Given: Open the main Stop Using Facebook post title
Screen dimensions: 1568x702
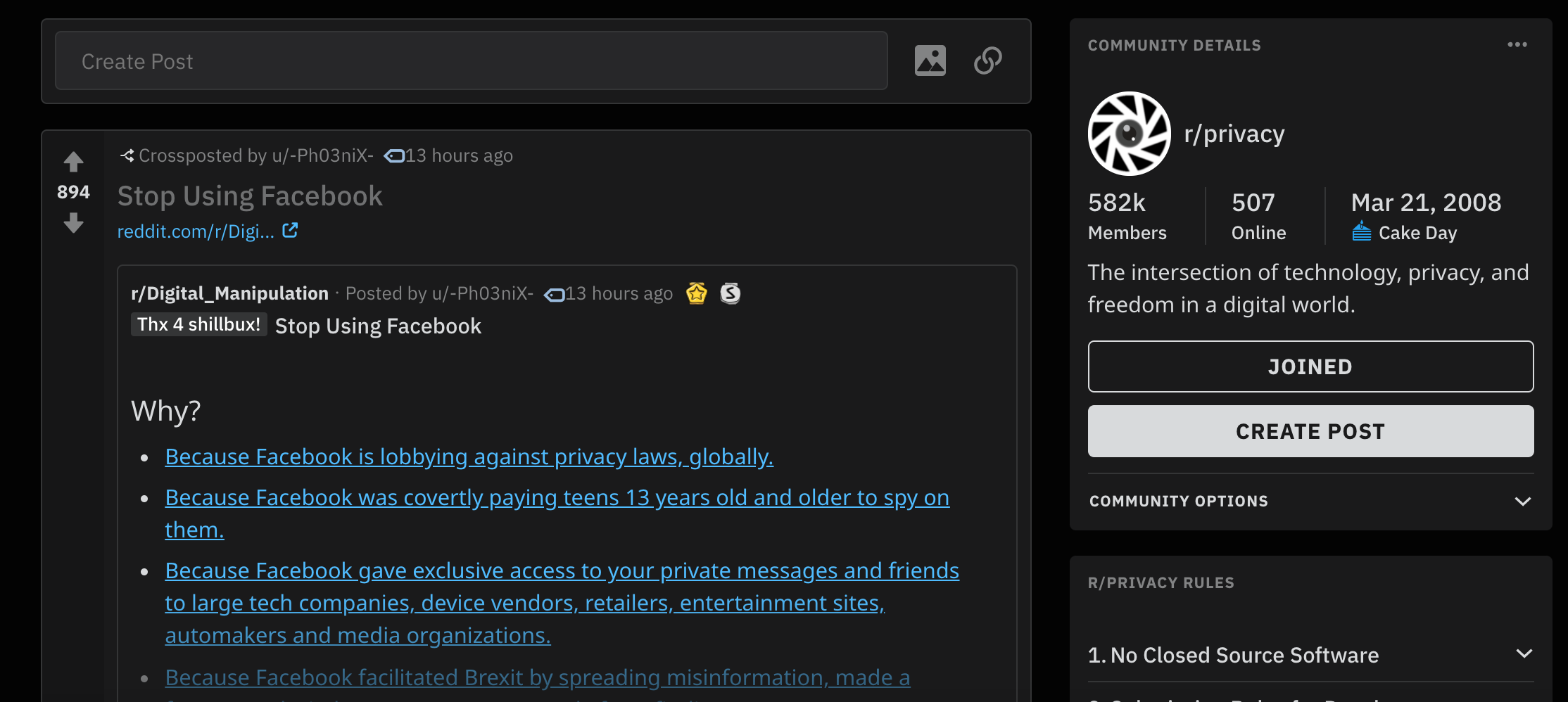Looking at the screenshot, I should click(x=250, y=196).
